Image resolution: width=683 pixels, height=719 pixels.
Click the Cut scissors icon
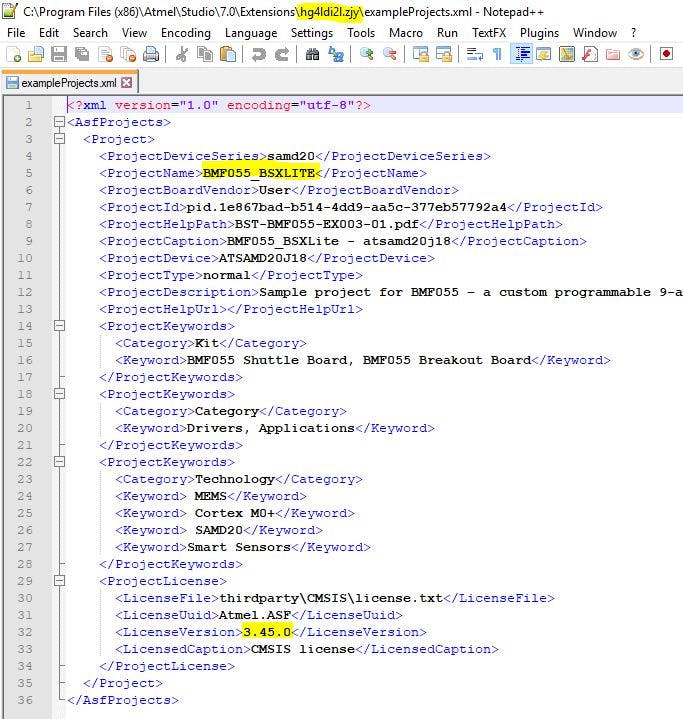pyautogui.click(x=182, y=54)
